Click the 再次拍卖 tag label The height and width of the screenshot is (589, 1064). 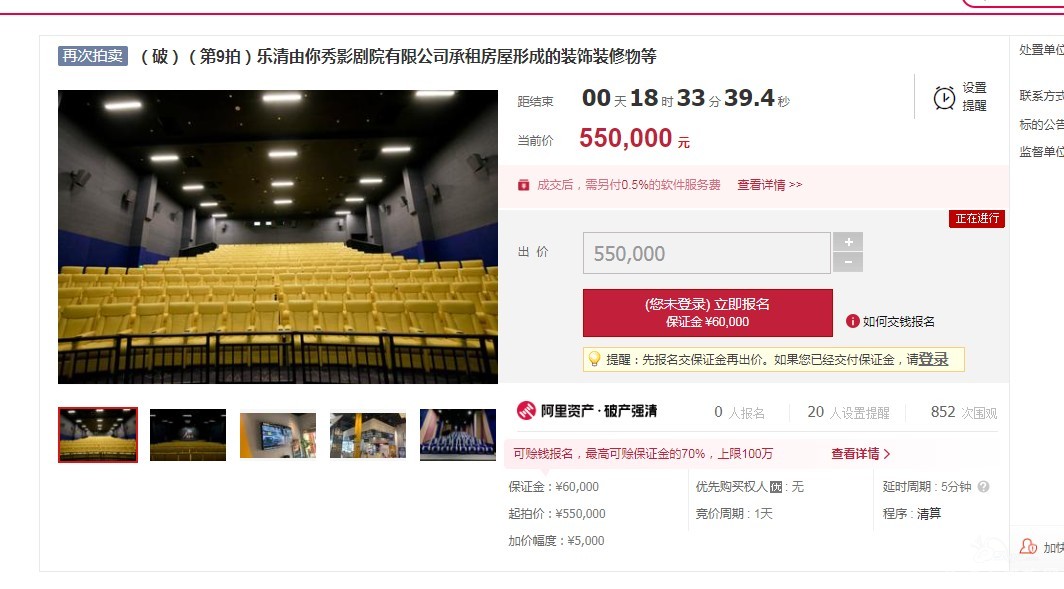click(x=93, y=56)
